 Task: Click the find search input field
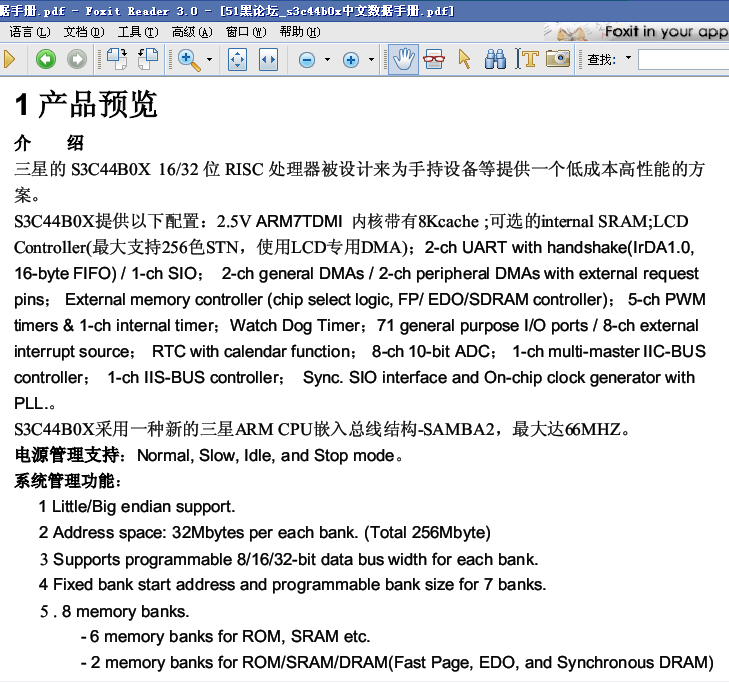coord(683,60)
